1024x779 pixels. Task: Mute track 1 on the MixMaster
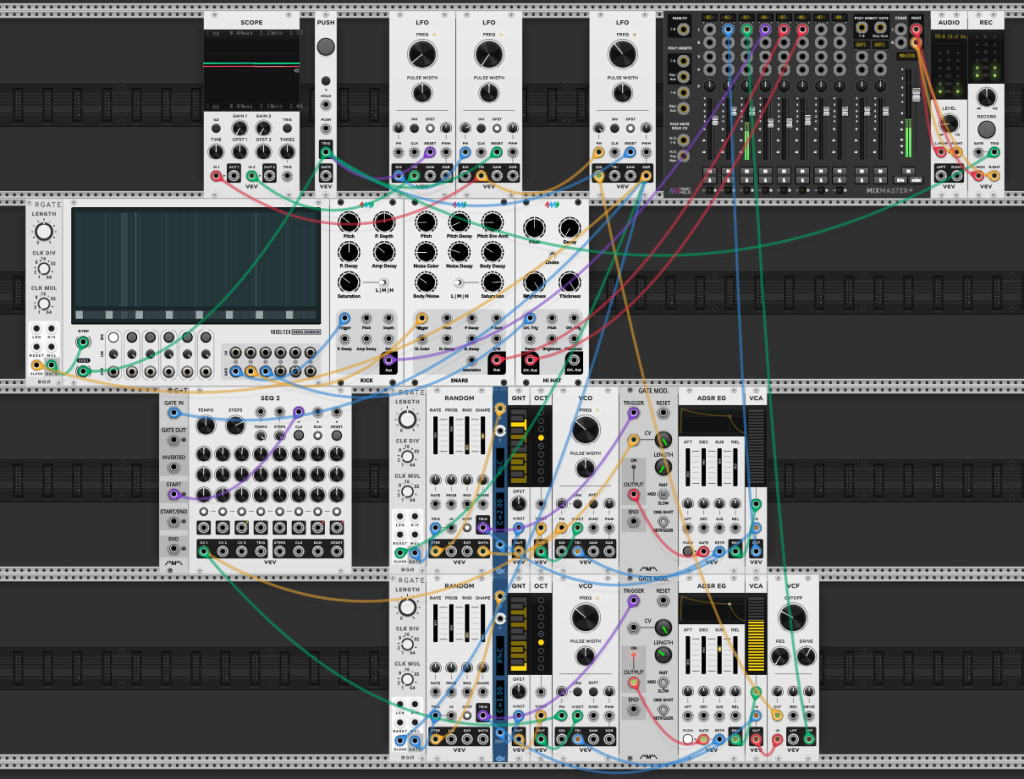tap(710, 172)
